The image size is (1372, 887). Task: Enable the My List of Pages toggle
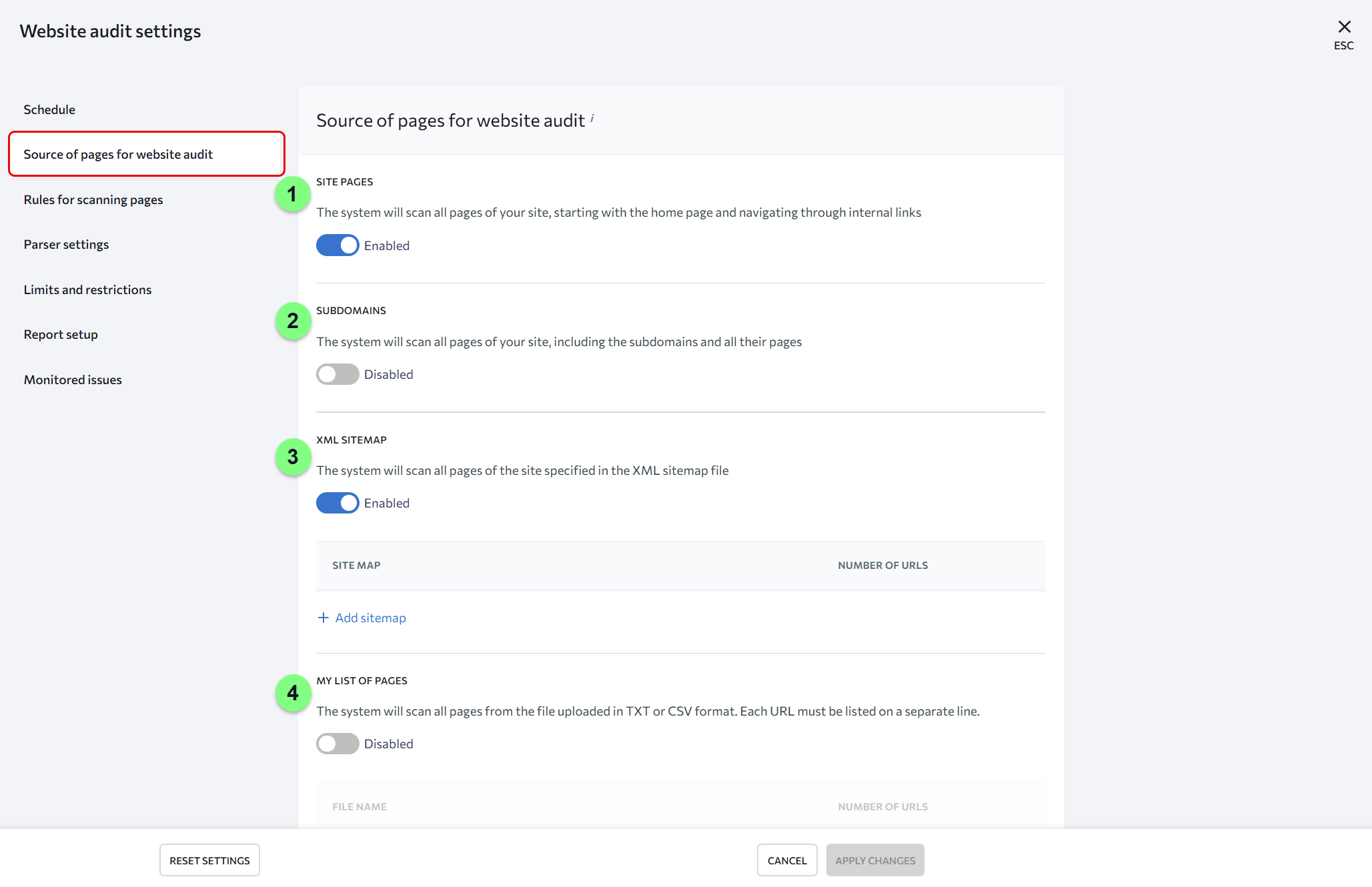[337, 744]
